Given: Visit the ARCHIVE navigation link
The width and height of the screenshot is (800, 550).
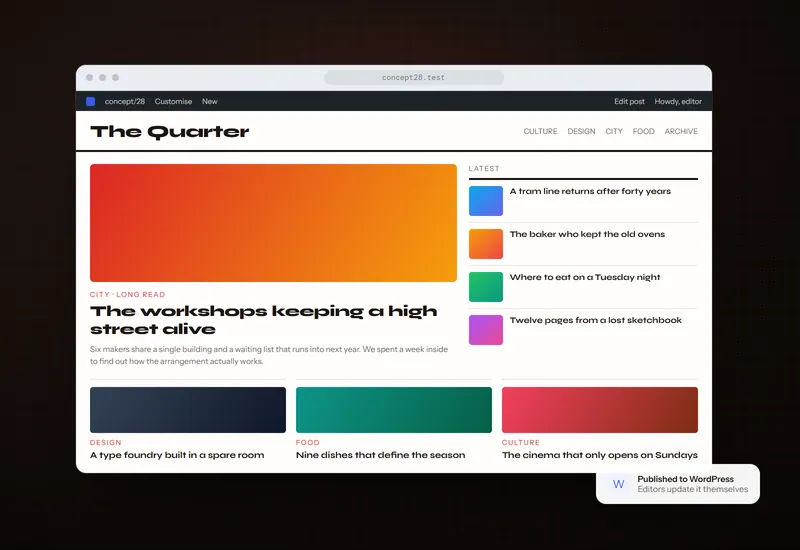Looking at the screenshot, I should (681, 131).
